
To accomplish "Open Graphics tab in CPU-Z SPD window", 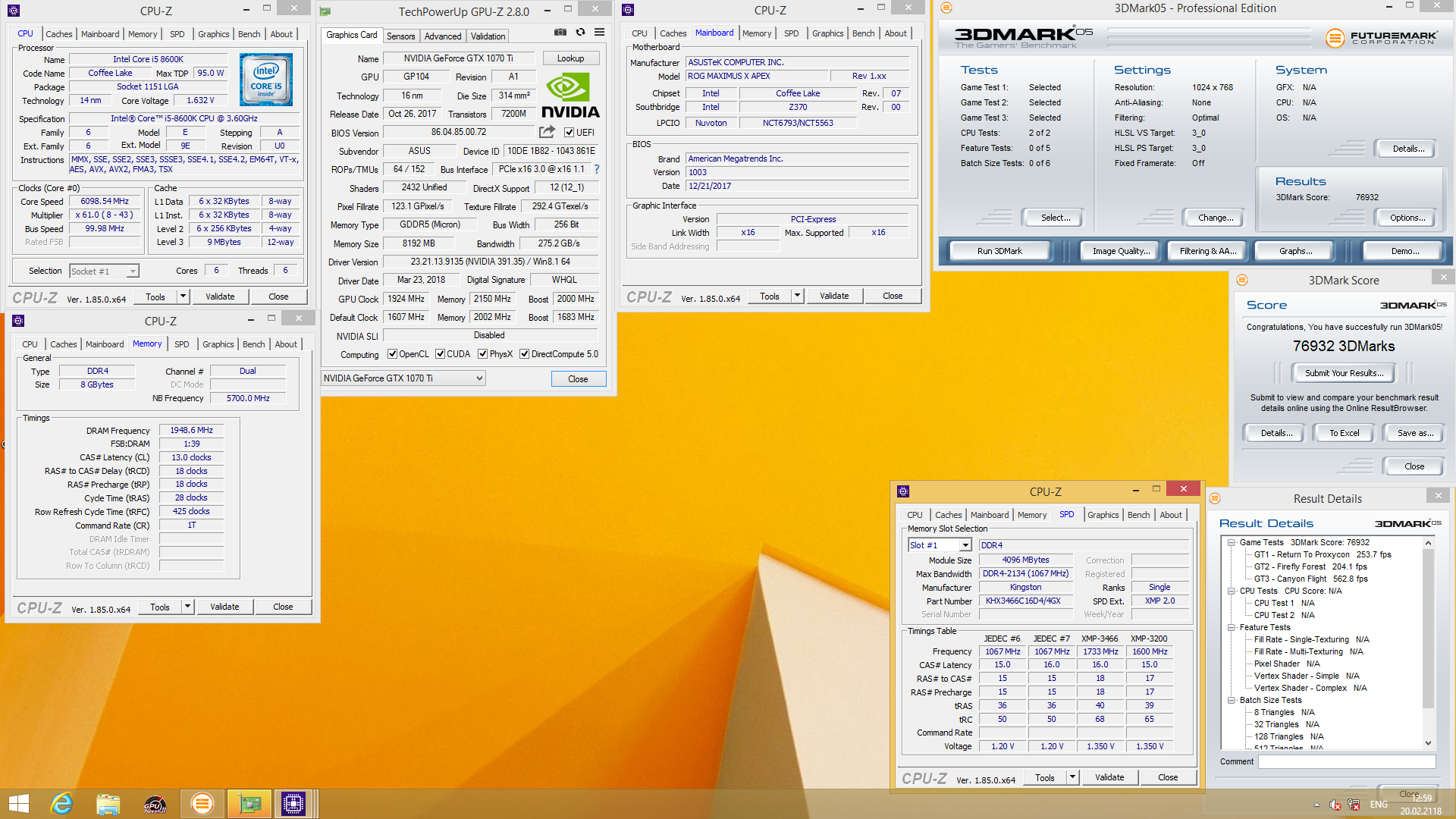I will coord(1103,515).
